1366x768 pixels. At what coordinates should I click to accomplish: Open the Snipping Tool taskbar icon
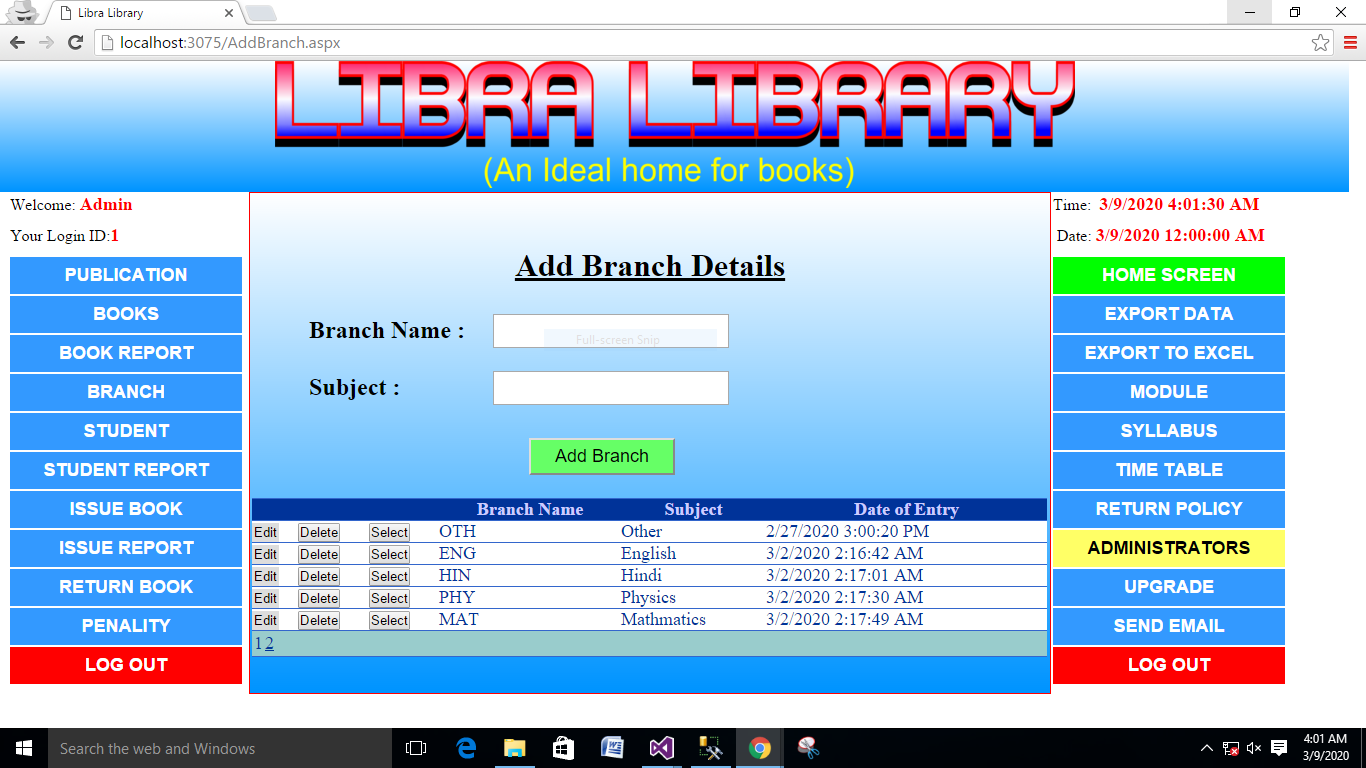[808, 748]
